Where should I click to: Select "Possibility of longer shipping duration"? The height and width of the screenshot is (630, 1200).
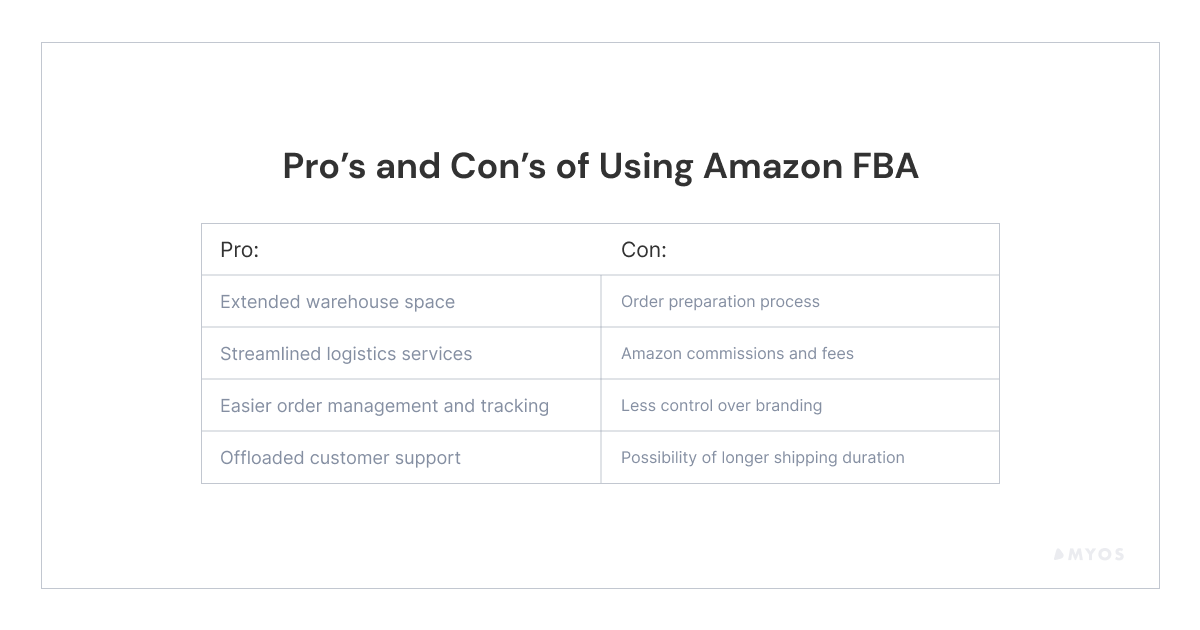click(x=762, y=458)
